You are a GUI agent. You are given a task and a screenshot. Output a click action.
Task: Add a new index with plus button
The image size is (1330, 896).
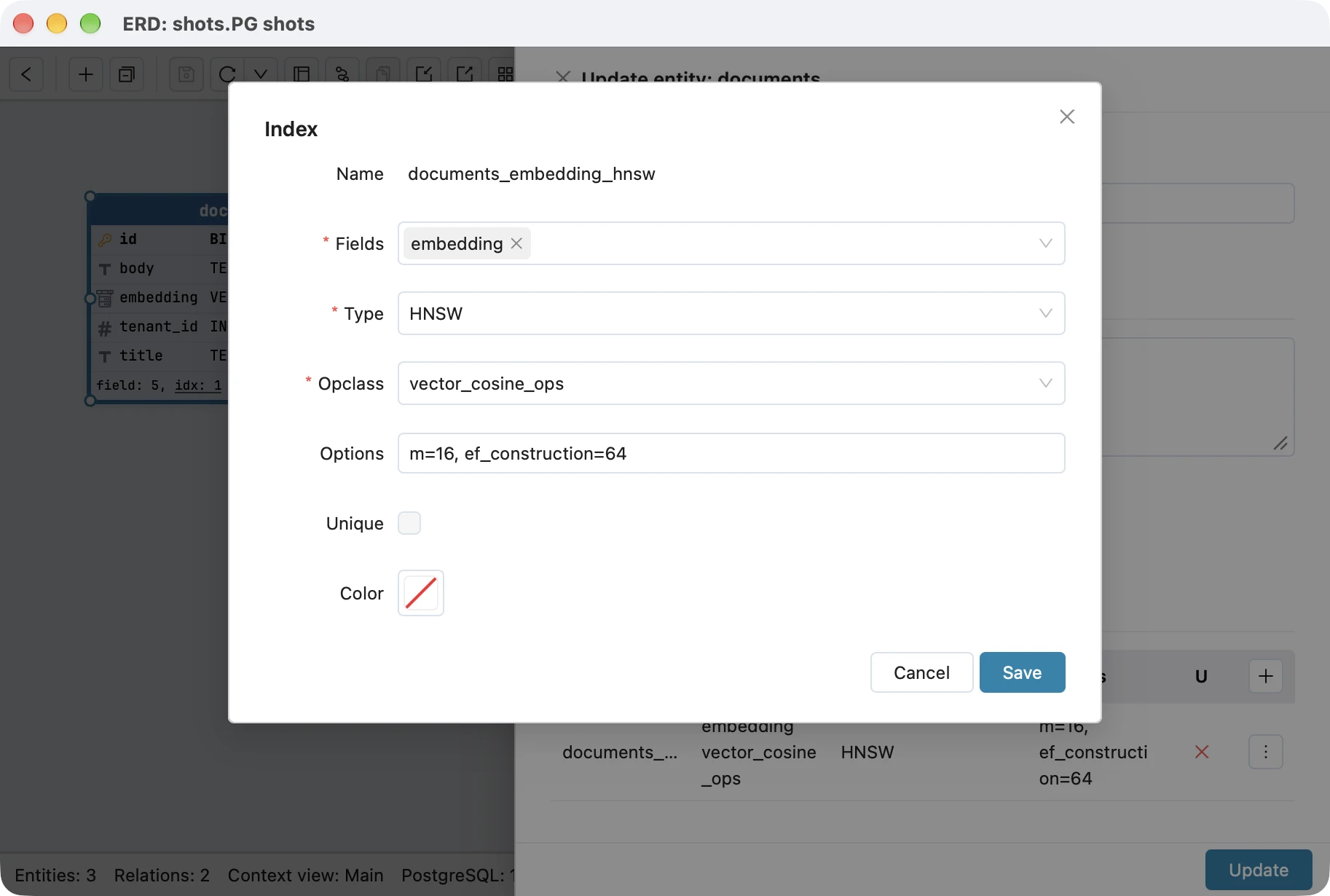tap(1265, 676)
